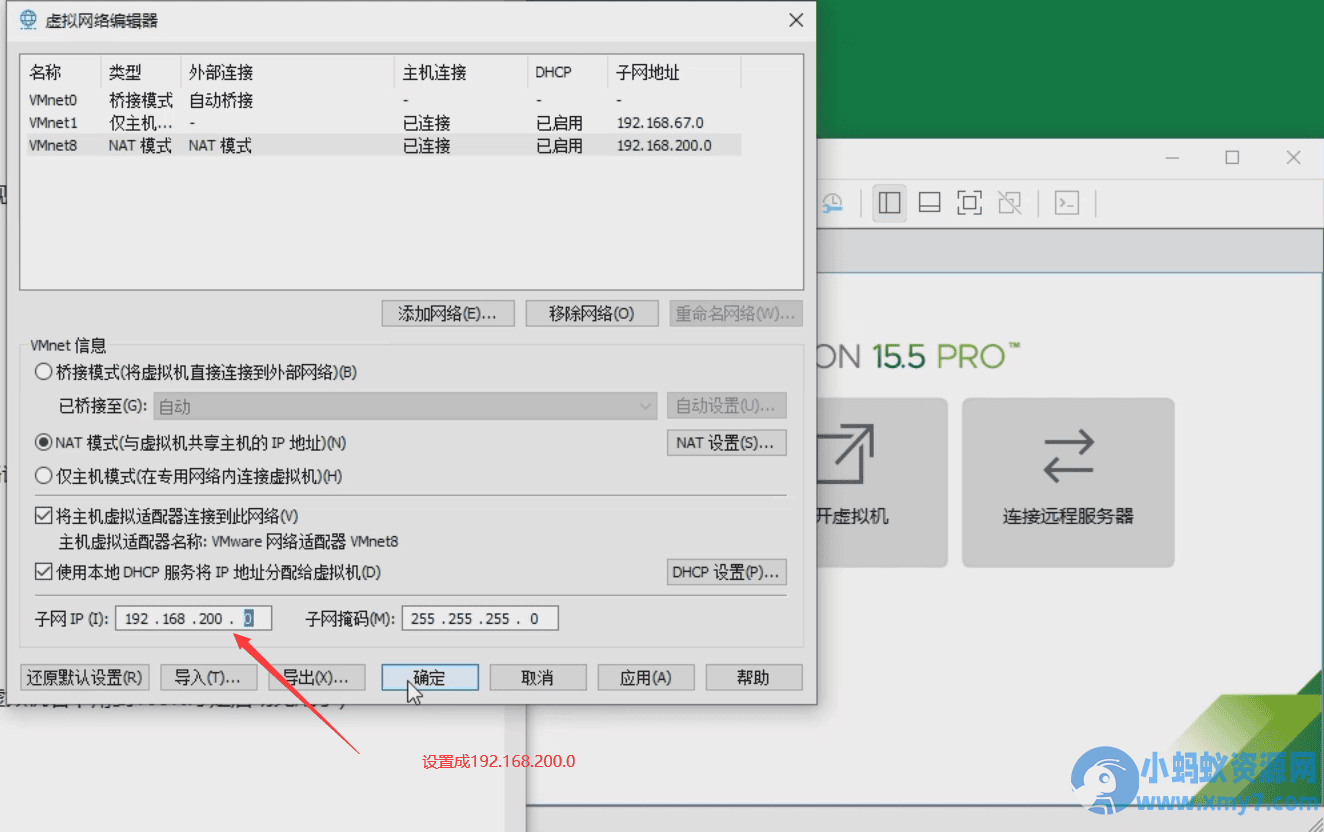
Task: Select the VMnet1 row in network list
Action: 381,123
